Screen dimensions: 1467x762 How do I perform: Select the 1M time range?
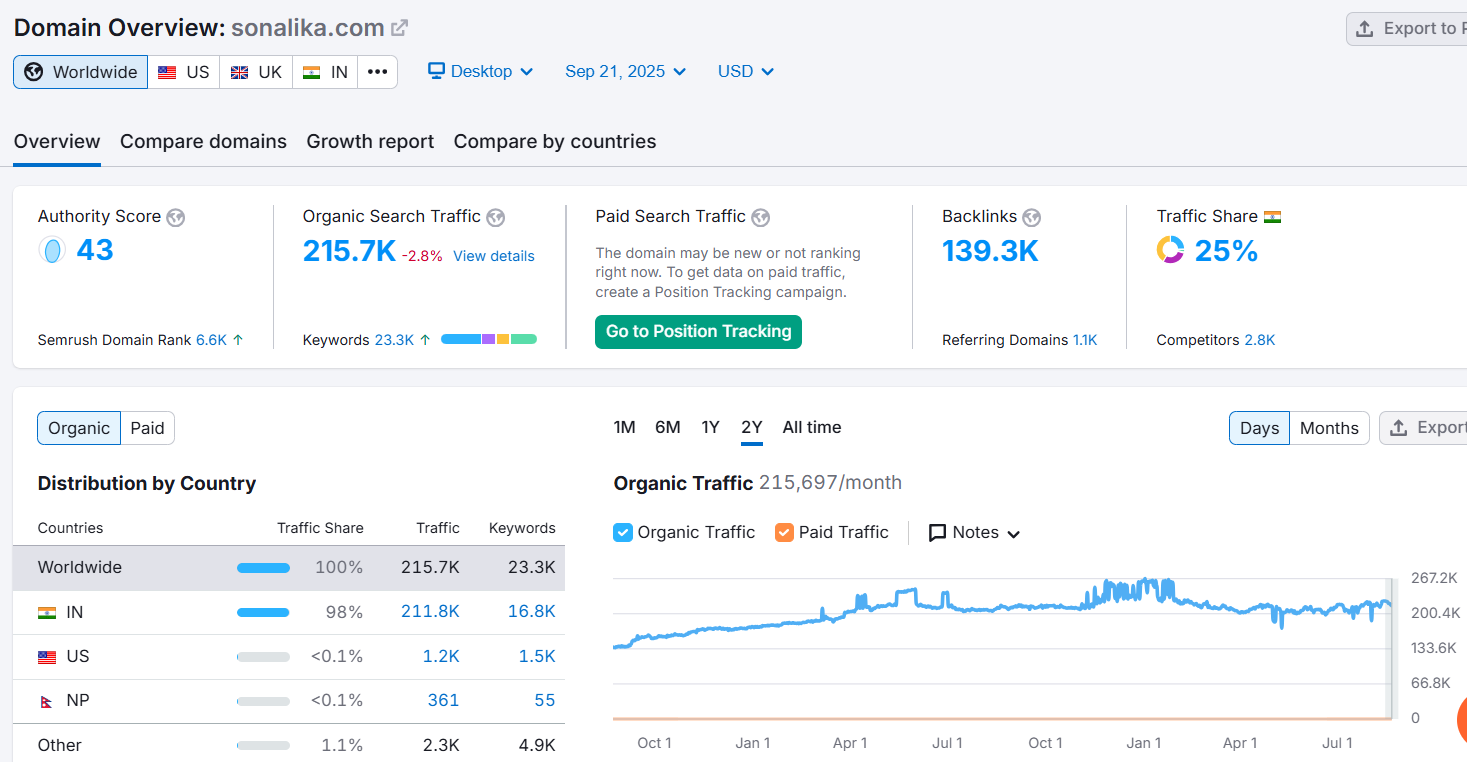[x=625, y=427]
